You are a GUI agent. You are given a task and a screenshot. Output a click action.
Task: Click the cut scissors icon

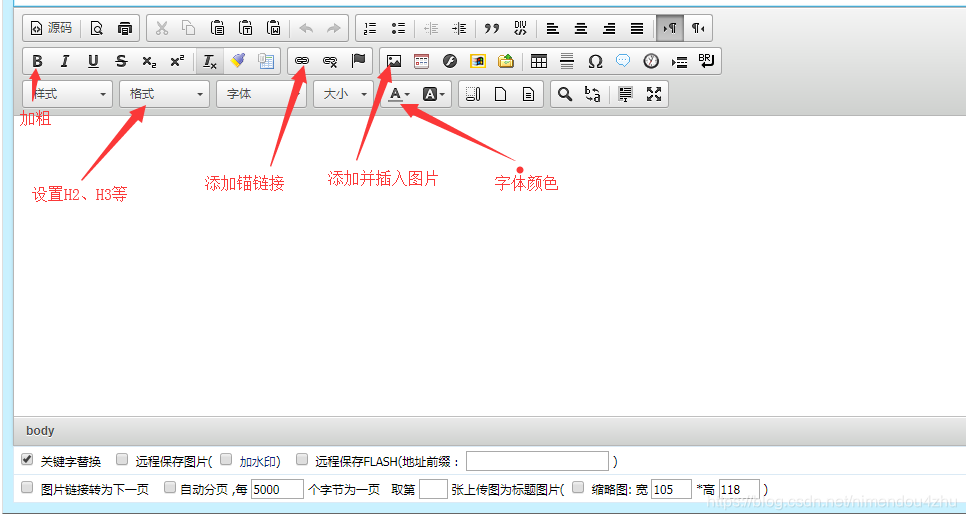(161, 28)
